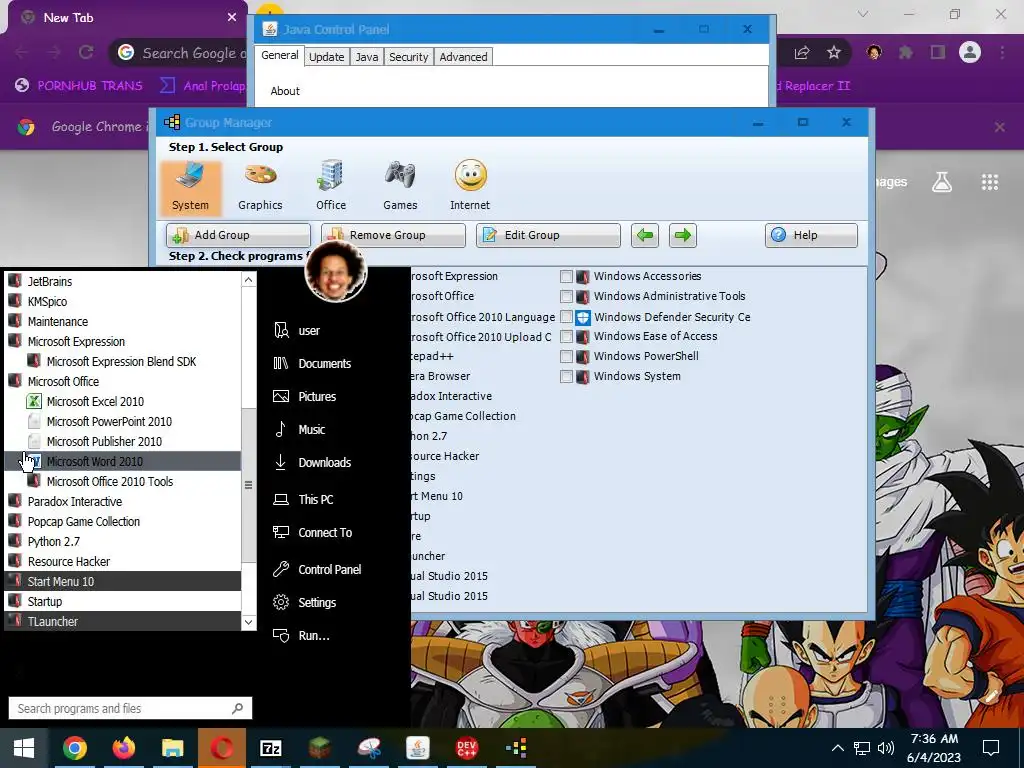Open Documents from the start menu
Screen dimensions: 1024x768
[x=312, y=364]
